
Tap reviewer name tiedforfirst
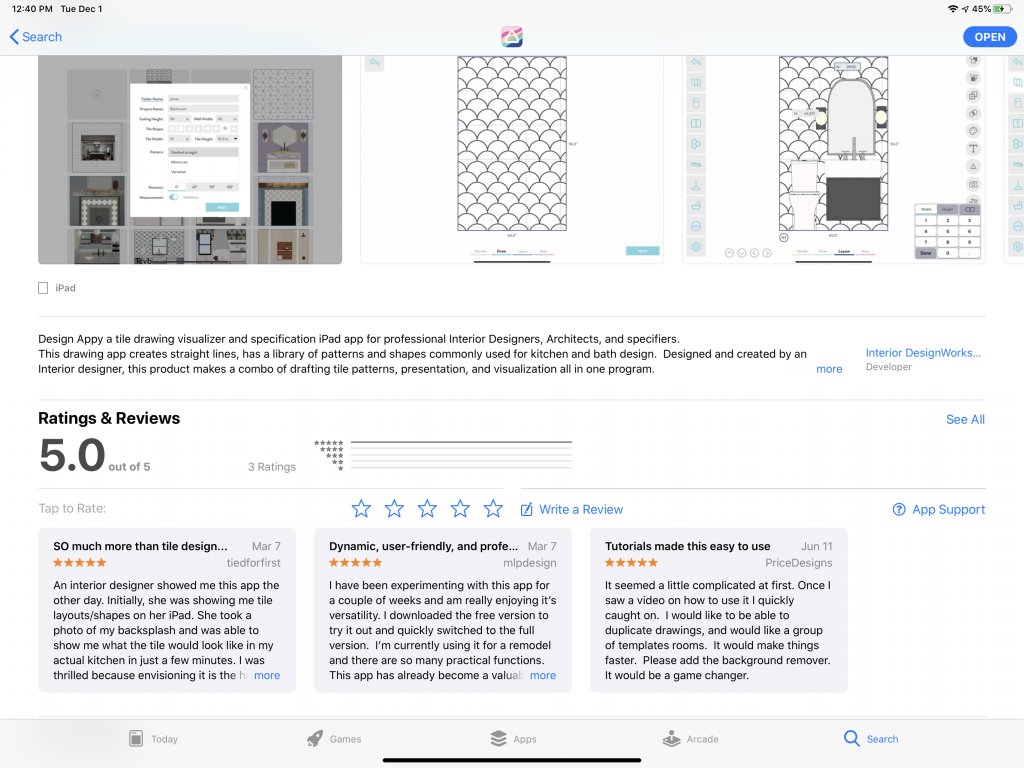pyautogui.click(x=253, y=563)
